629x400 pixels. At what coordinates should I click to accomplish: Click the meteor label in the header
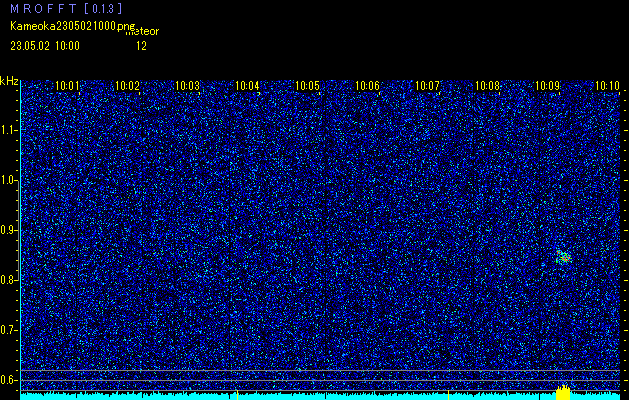(x=142, y=32)
